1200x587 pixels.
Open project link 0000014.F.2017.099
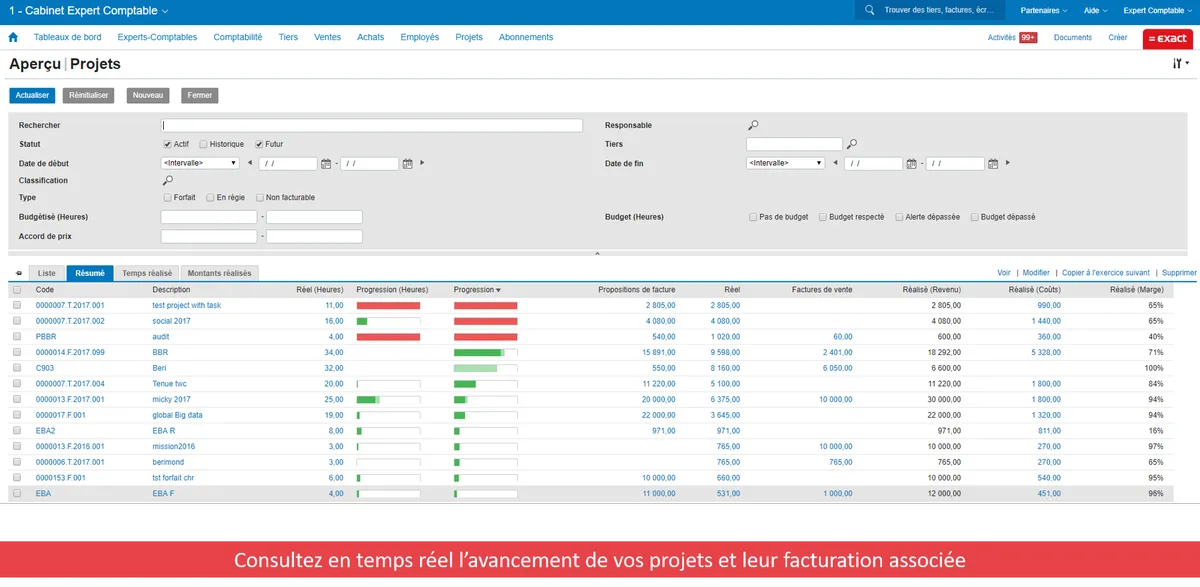click(x=70, y=352)
